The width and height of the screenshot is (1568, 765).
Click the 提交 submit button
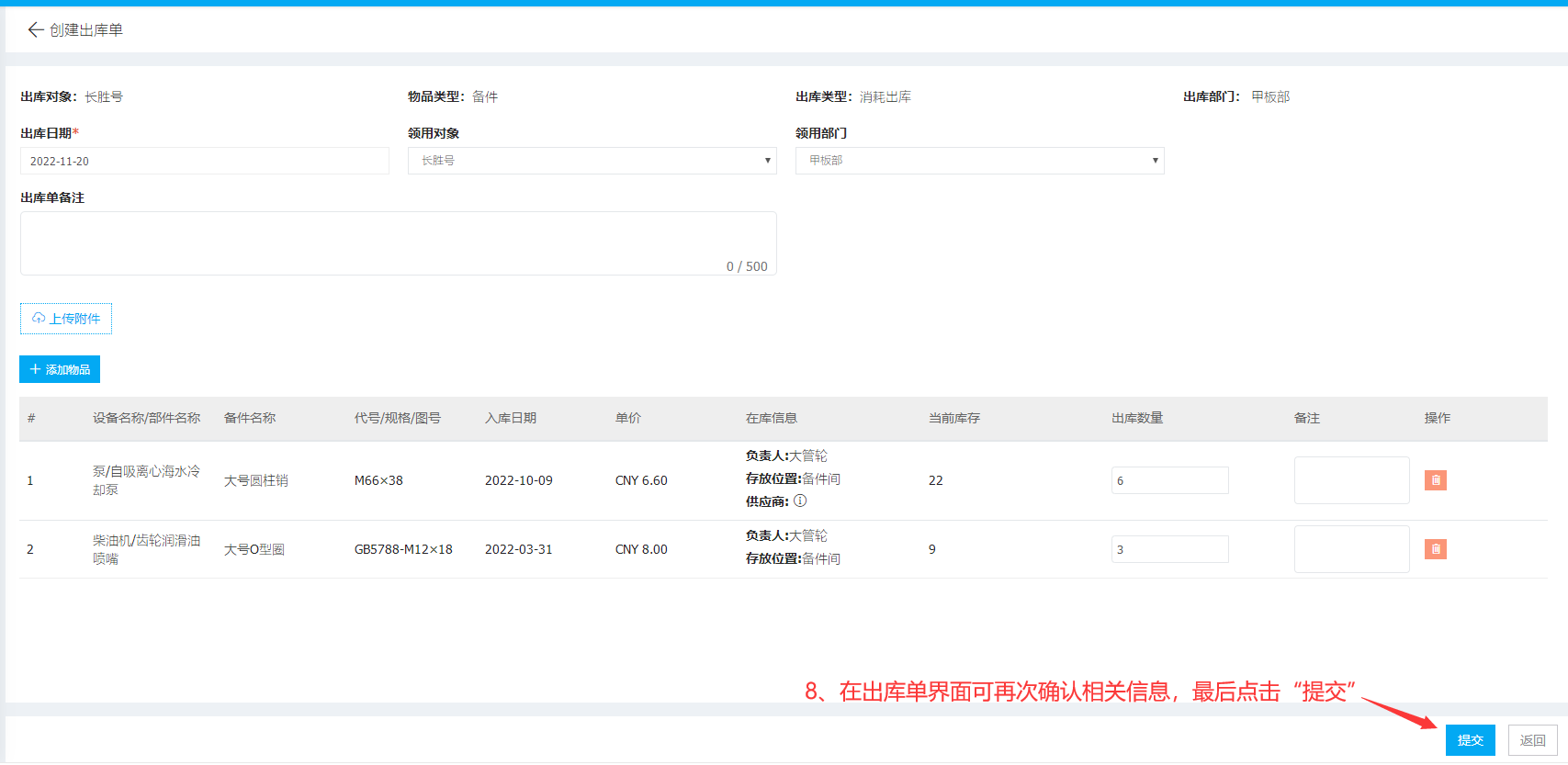pyautogui.click(x=1471, y=740)
